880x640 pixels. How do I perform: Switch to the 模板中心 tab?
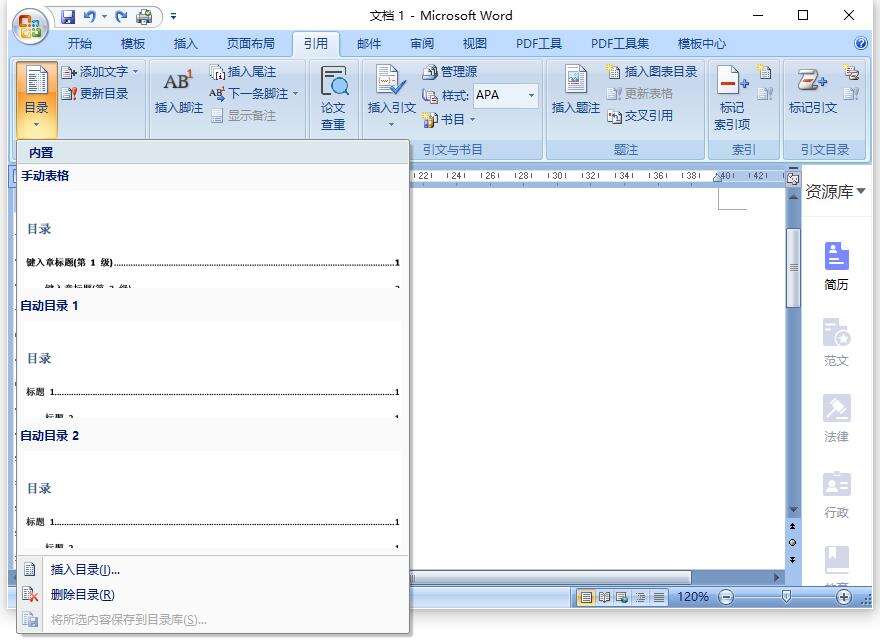click(x=702, y=43)
